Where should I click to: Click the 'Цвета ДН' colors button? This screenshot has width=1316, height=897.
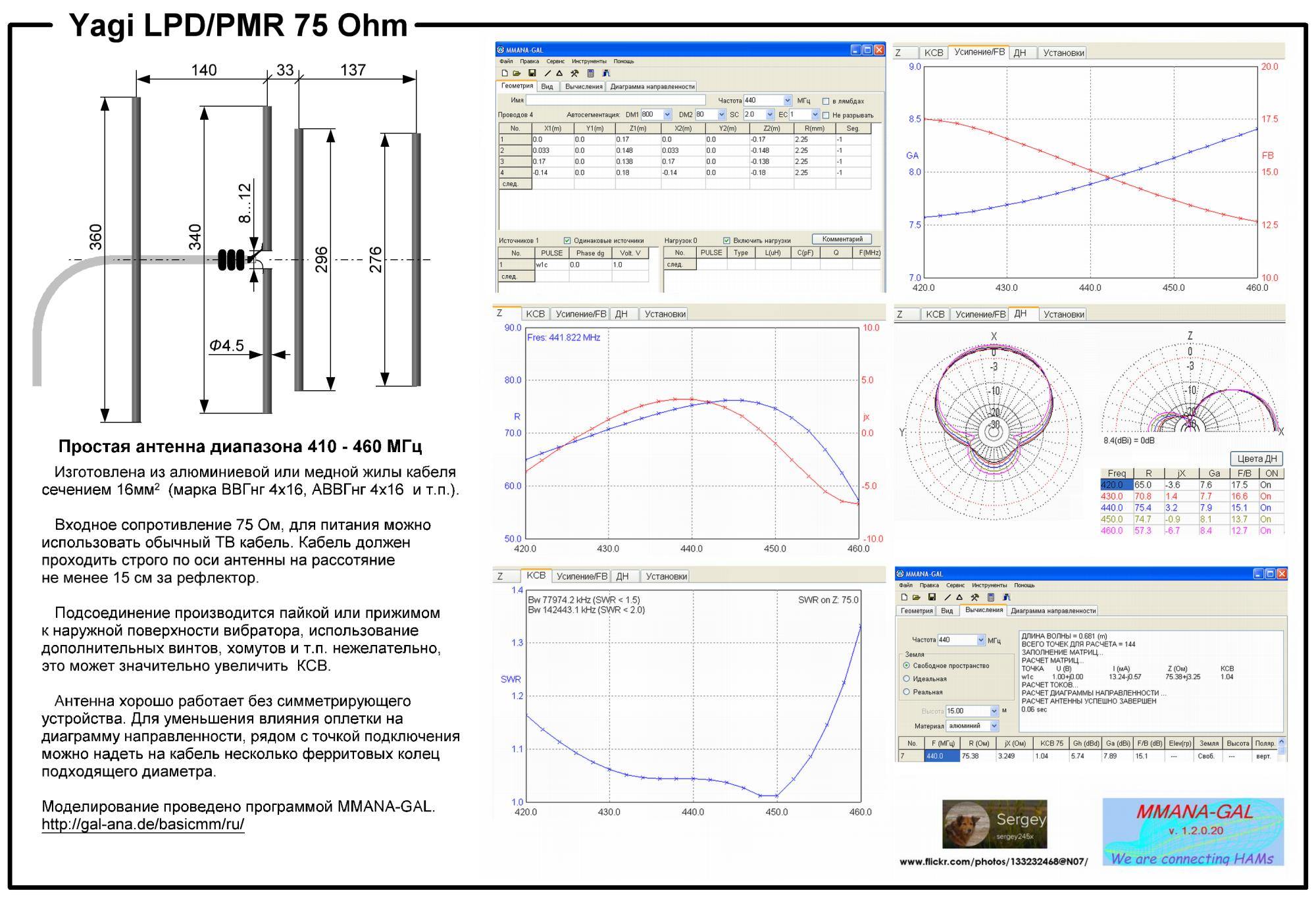click(1256, 459)
